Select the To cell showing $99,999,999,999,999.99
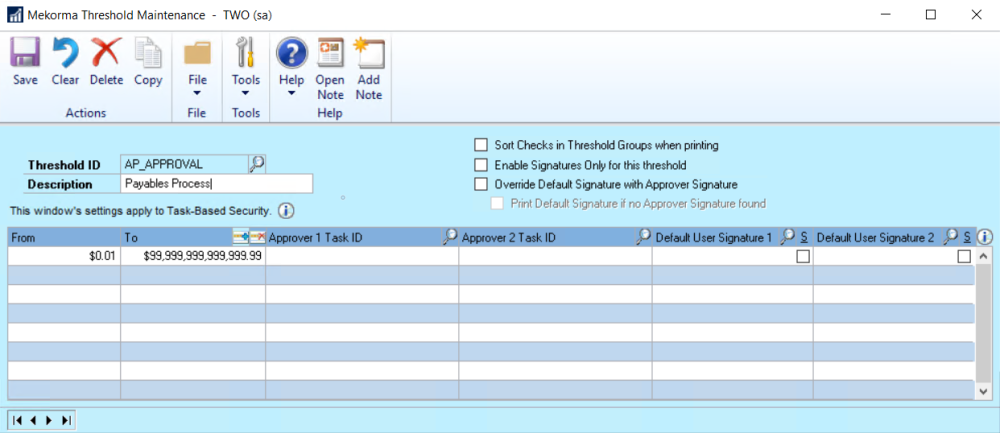The image size is (1000, 433). click(x=193, y=256)
